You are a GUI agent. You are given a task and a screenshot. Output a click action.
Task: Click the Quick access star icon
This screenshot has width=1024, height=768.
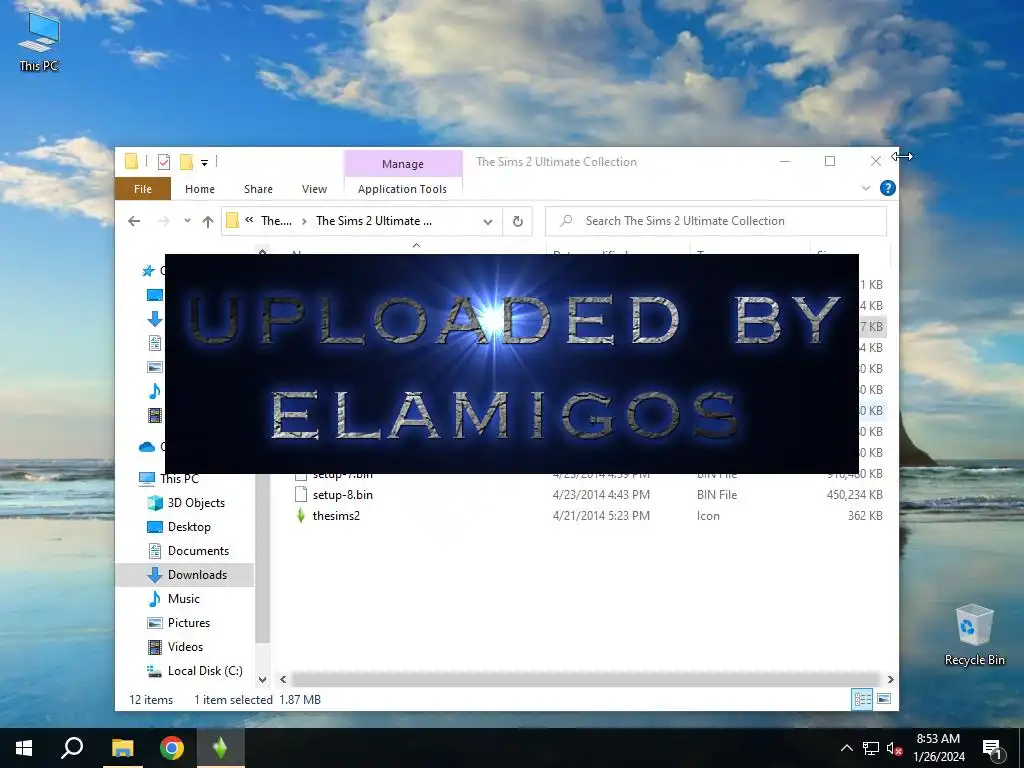coord(148,270)
